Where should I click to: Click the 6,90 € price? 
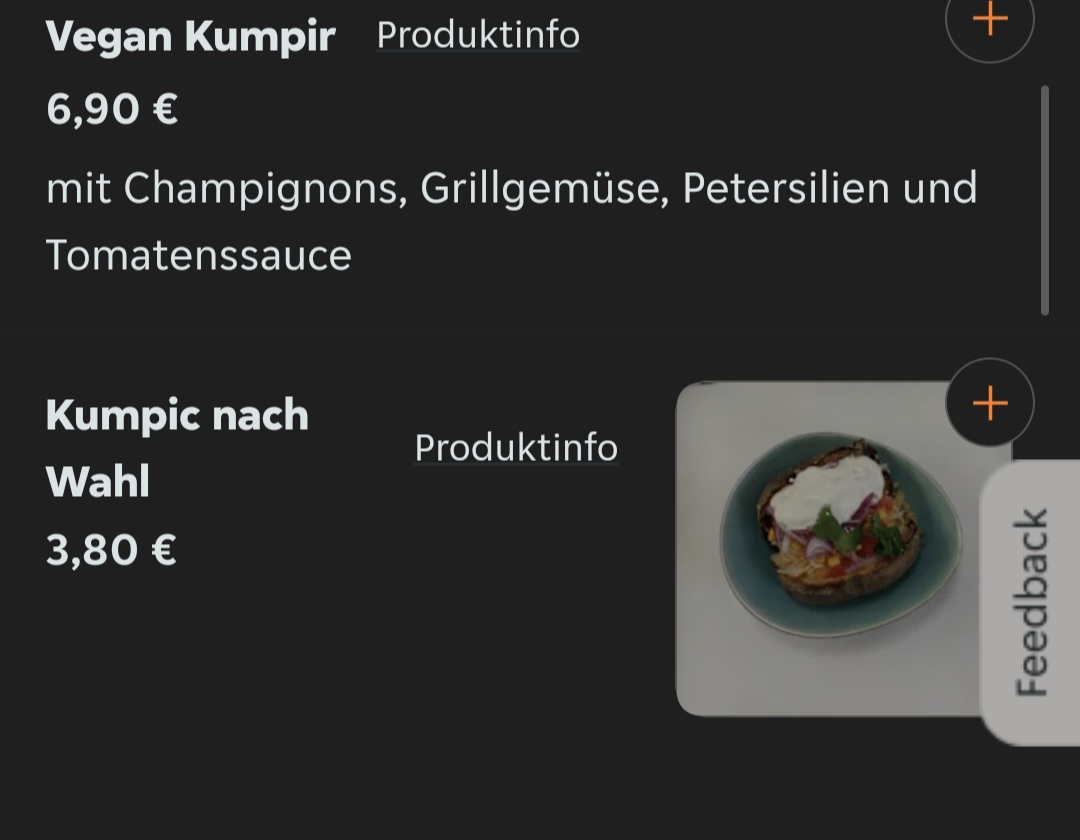[112, 108]
